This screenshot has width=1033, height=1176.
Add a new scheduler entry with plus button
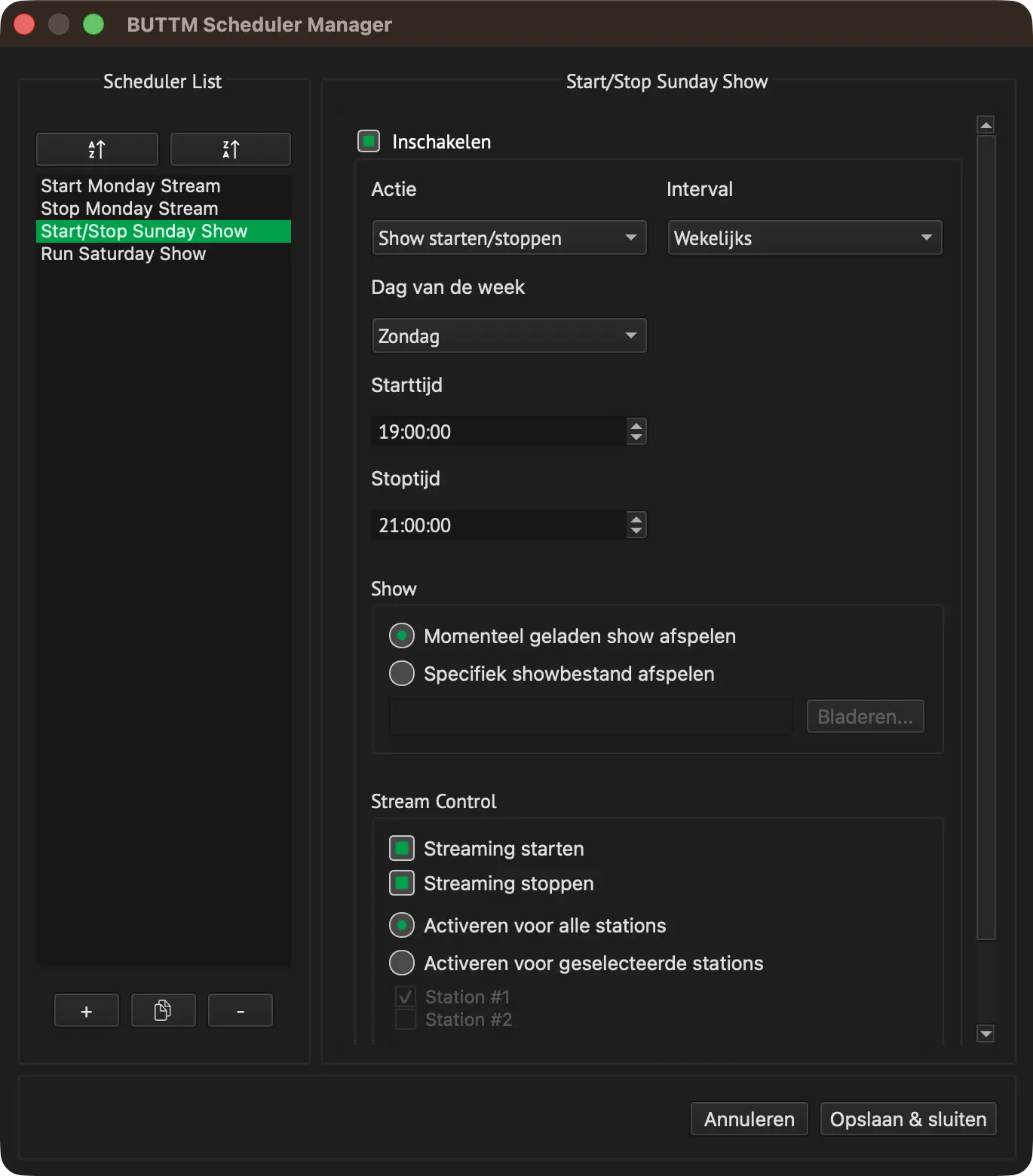tap(87, 1011)
